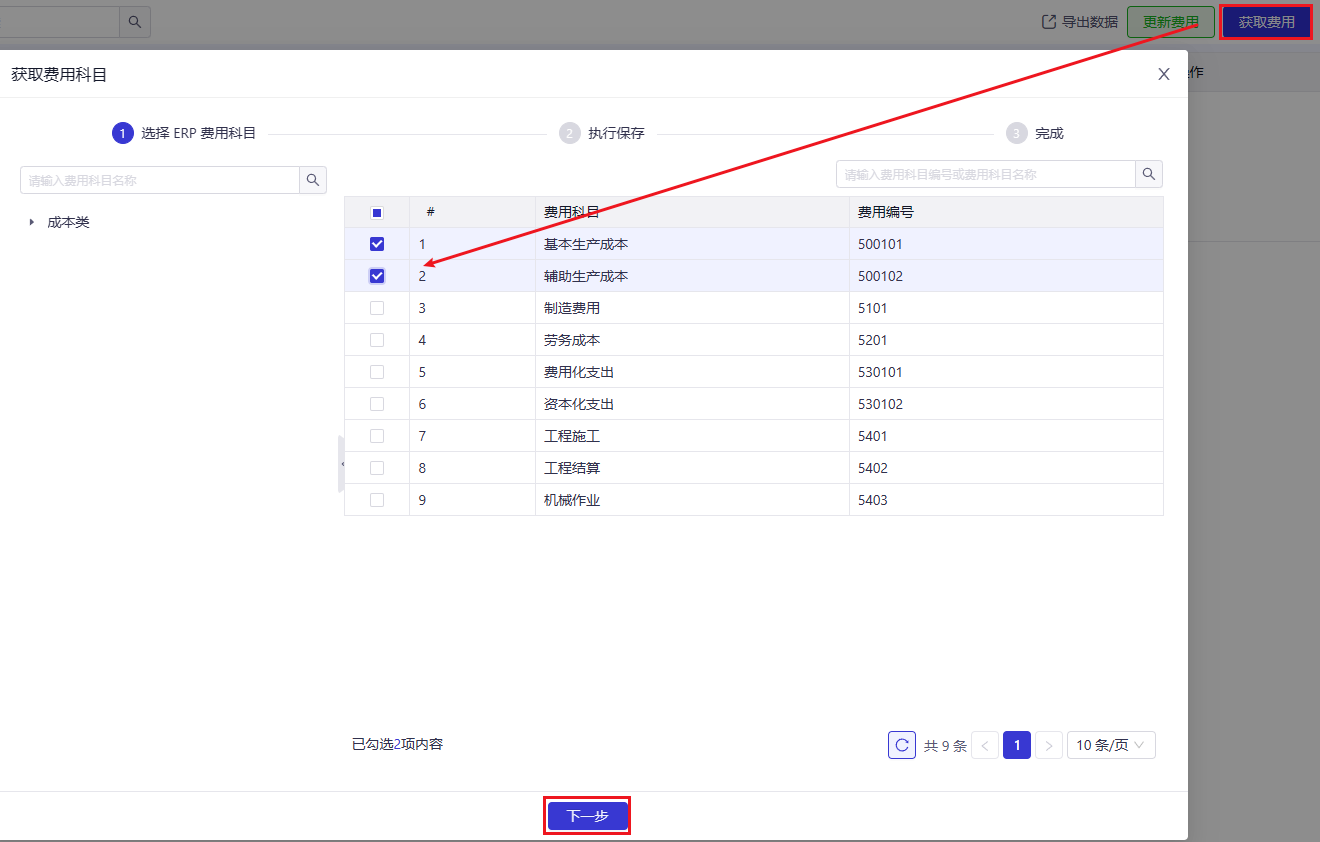Screen dimensions: 1320x842
Task: Click the 机械作业 cell
Action: [692, 500]
